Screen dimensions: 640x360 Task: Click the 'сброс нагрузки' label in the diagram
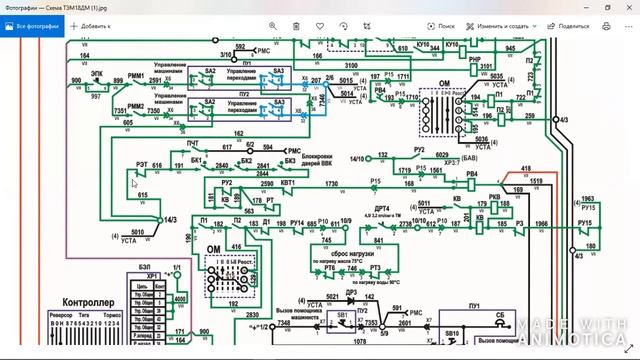[x=352, y=253]
